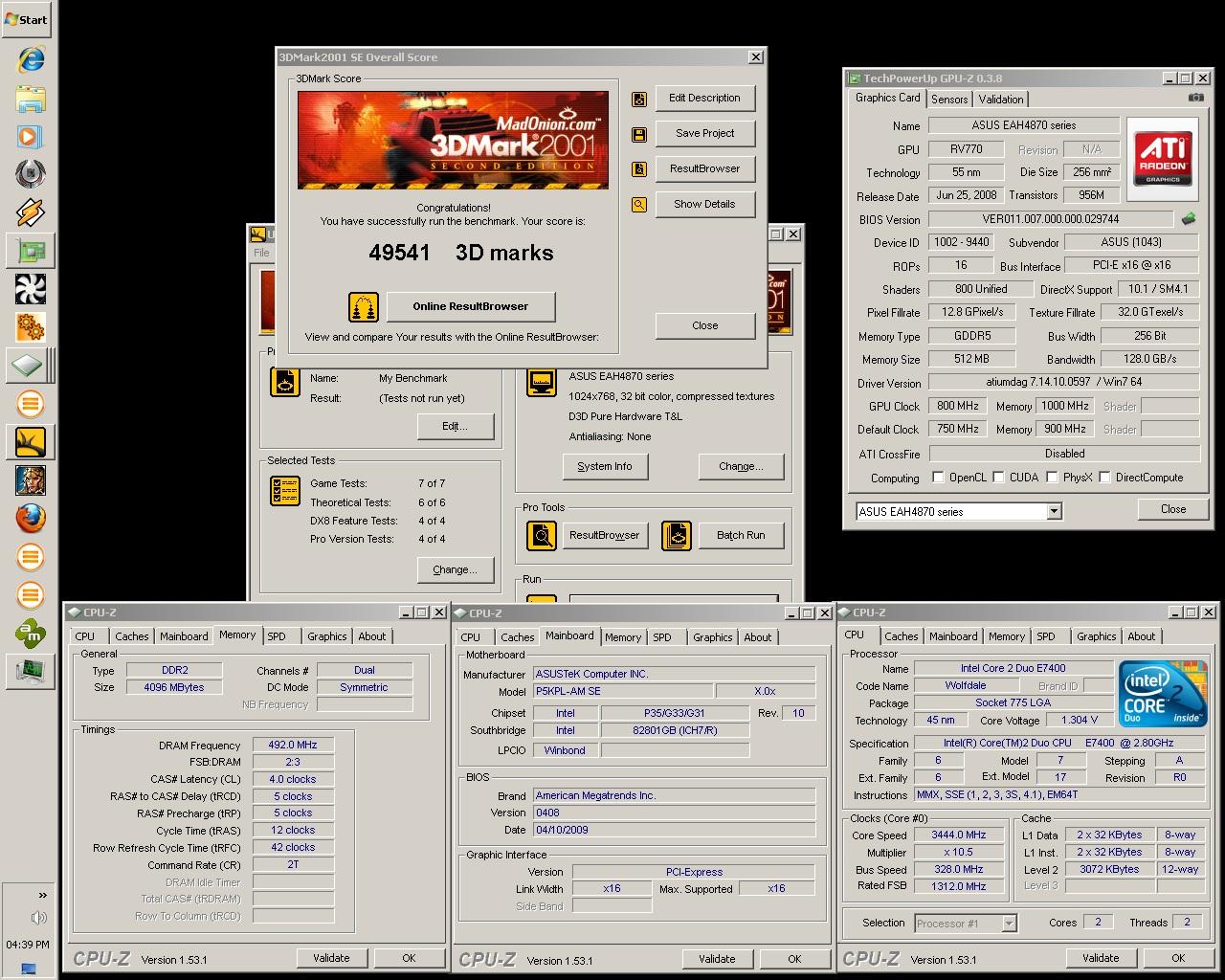The width and height of the screenshot is (1225, 980).
Task: Click the Core Speed 3444.0 MHz value
Action: pyautogui.click(x=958, y=835)
